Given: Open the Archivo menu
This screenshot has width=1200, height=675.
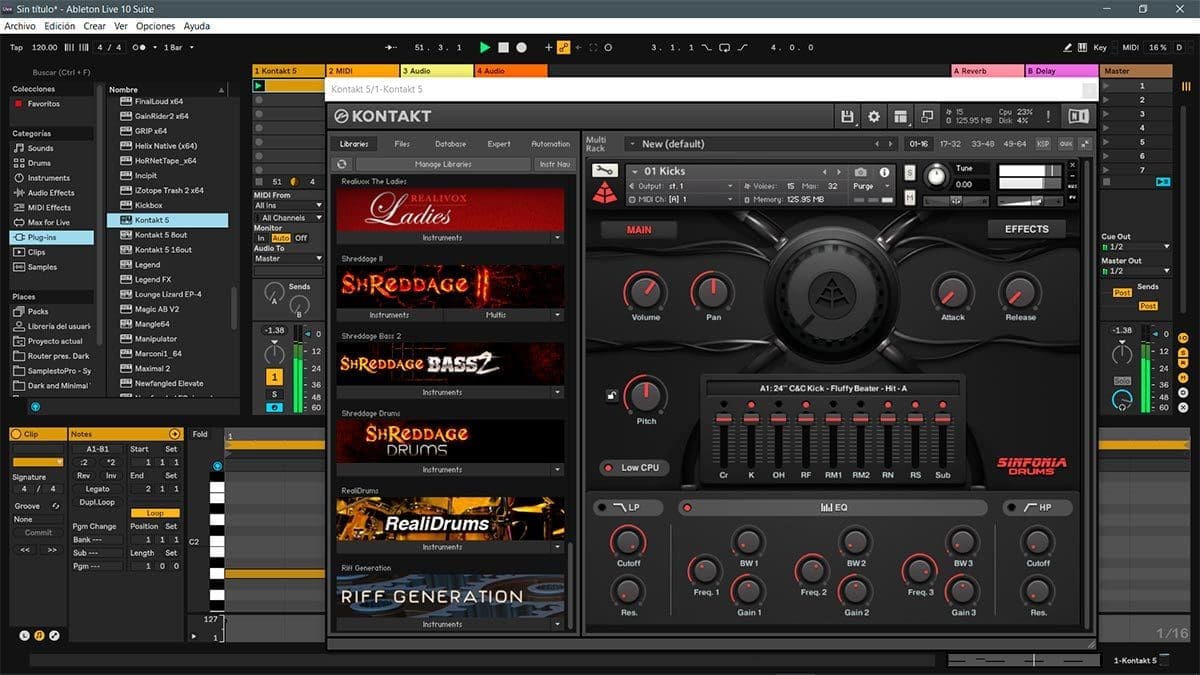Looking at the screenshot, I should [x=20, y=26].
